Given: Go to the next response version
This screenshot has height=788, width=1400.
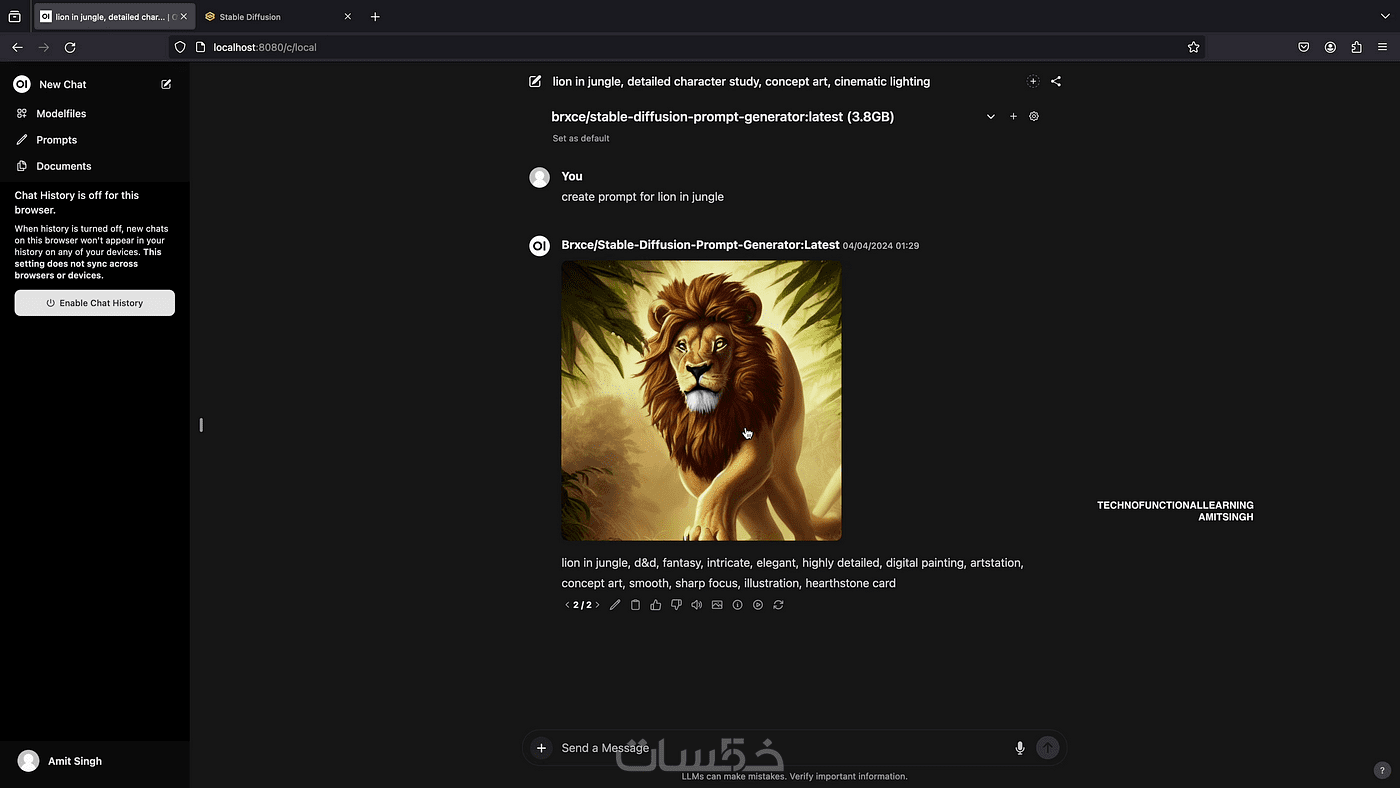Looking at the screenshot, I should click(x=597, y=605).
